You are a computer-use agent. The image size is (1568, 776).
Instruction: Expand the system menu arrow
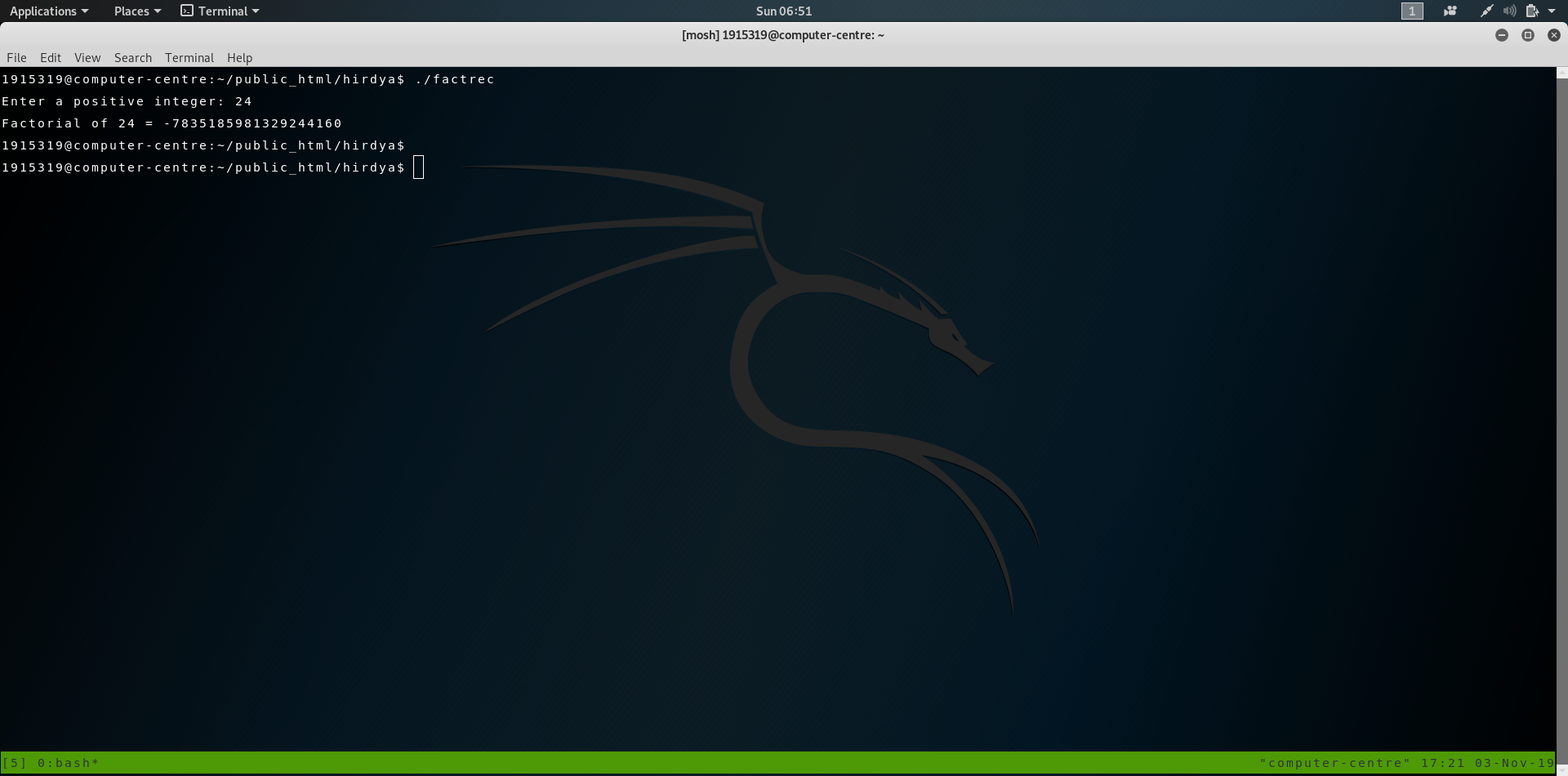tap(1552, 11)
